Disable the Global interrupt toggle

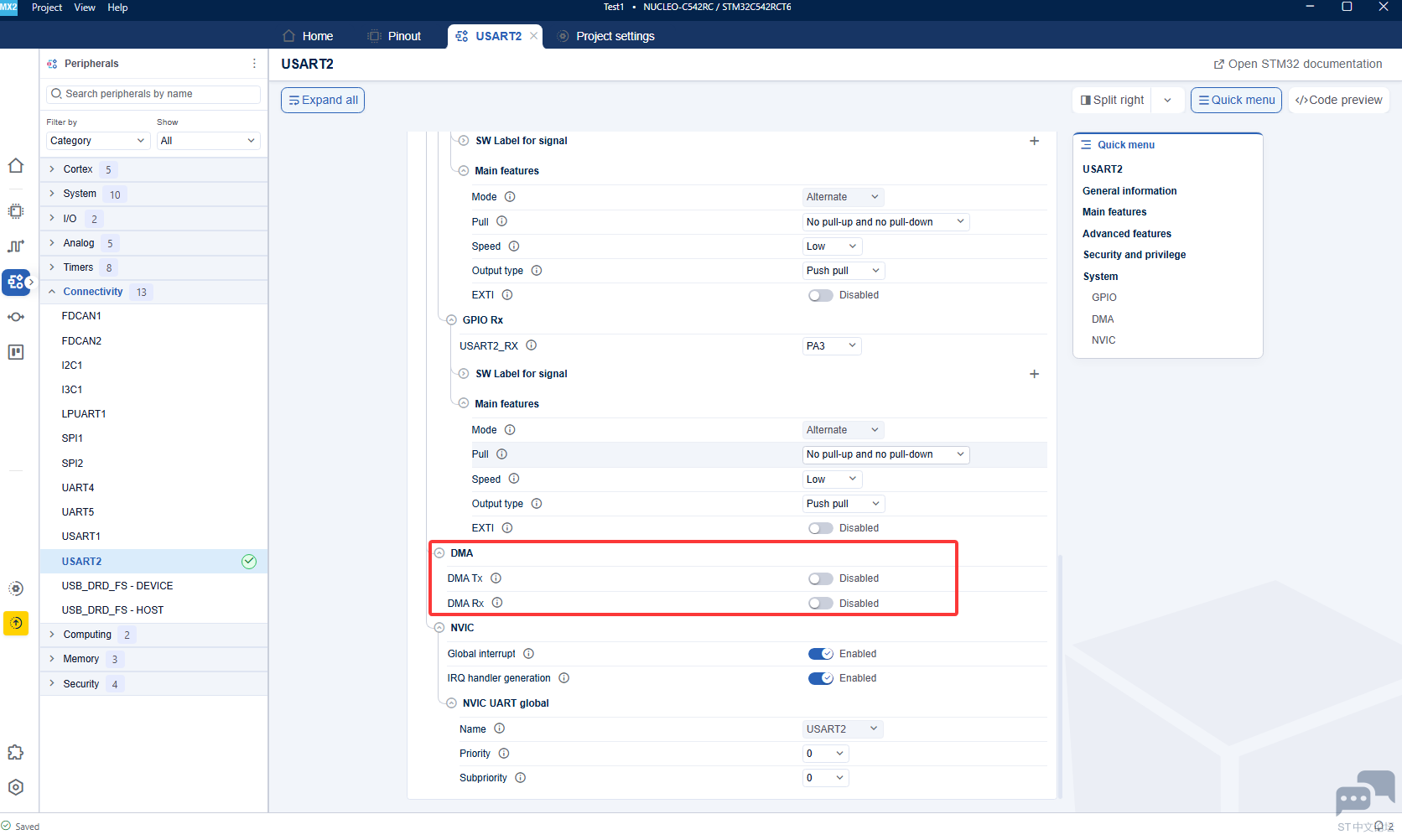coord(820,654)
